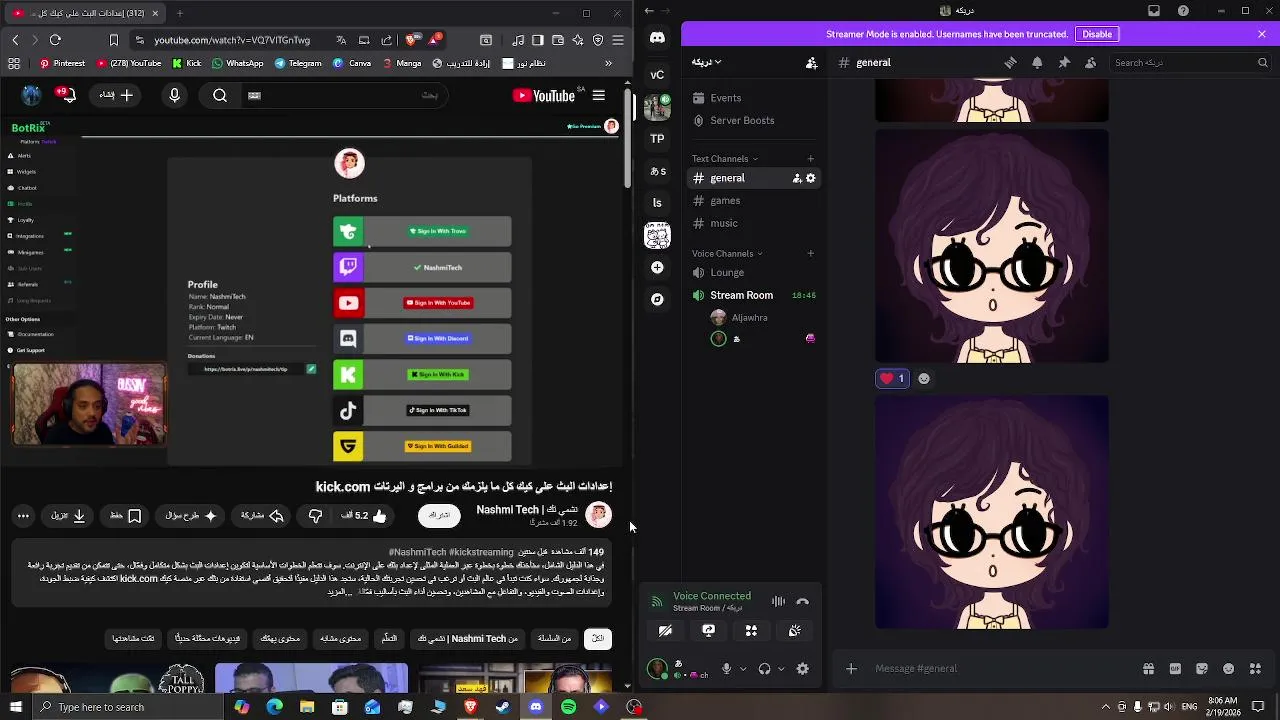Open microphone input device options chevron

click(742, 669)
